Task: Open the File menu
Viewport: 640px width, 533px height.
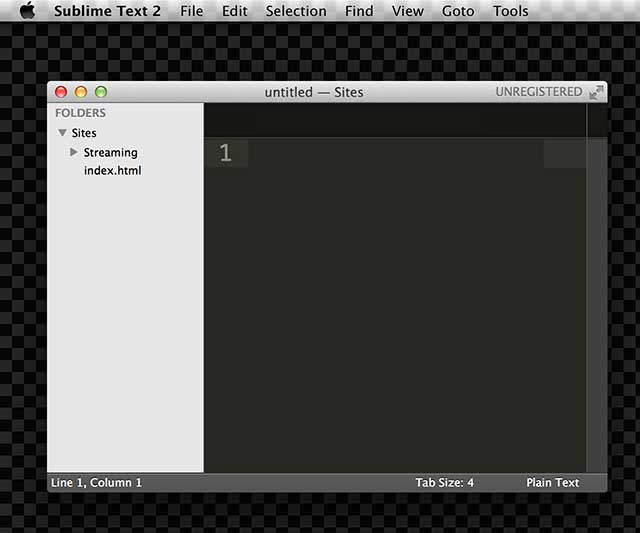Action: click(x=191, y=11)
